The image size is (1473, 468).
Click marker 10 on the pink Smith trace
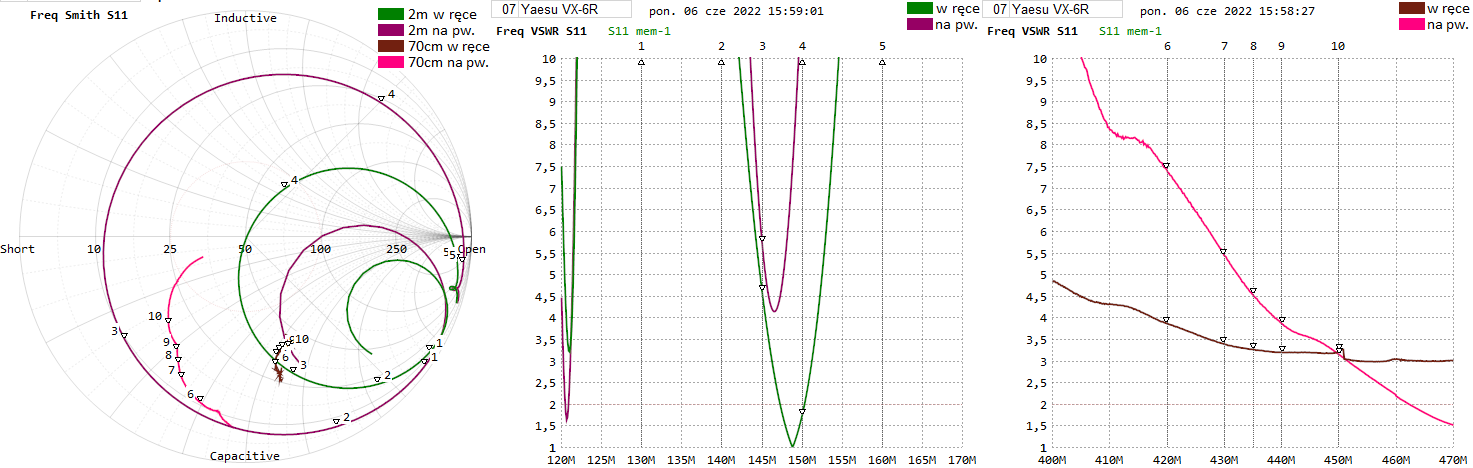click(168, 320)
